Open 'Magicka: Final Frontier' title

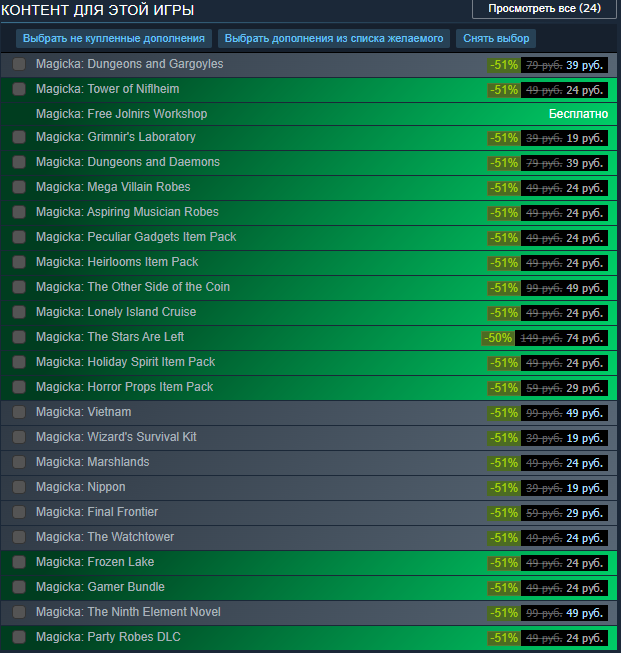[x=97, y=512]
